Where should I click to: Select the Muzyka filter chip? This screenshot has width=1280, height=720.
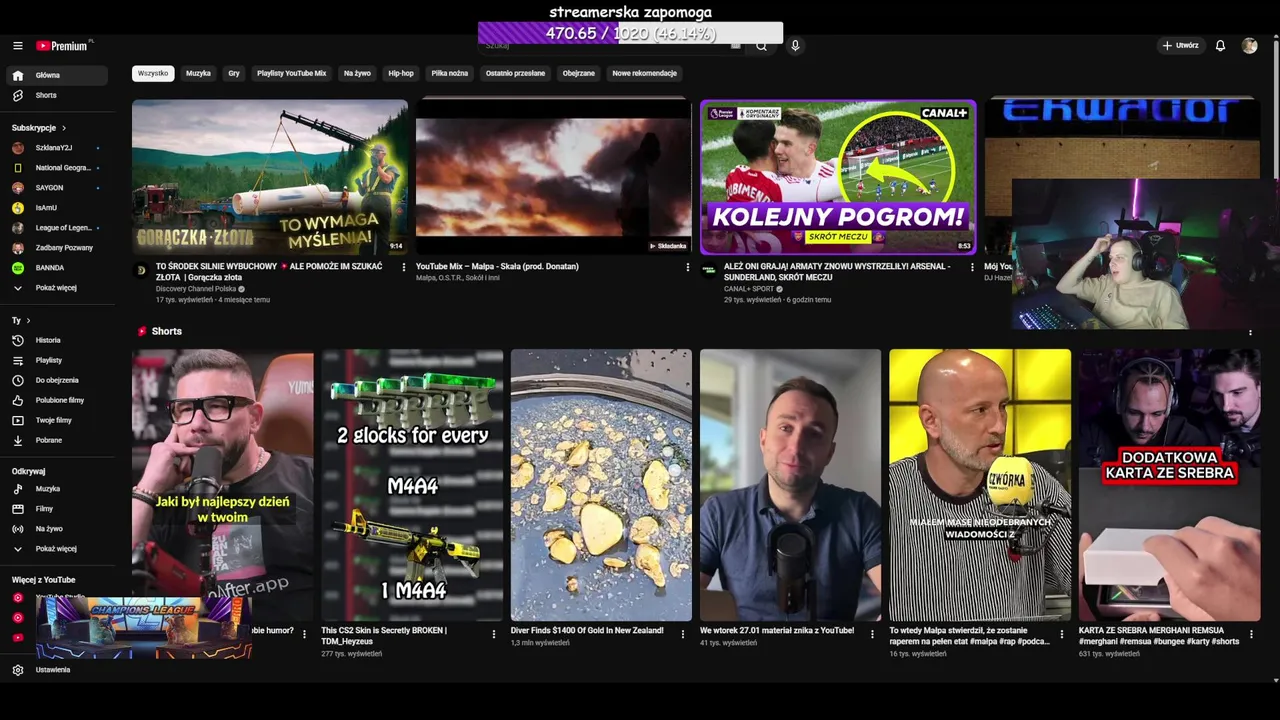coord(198,73)
